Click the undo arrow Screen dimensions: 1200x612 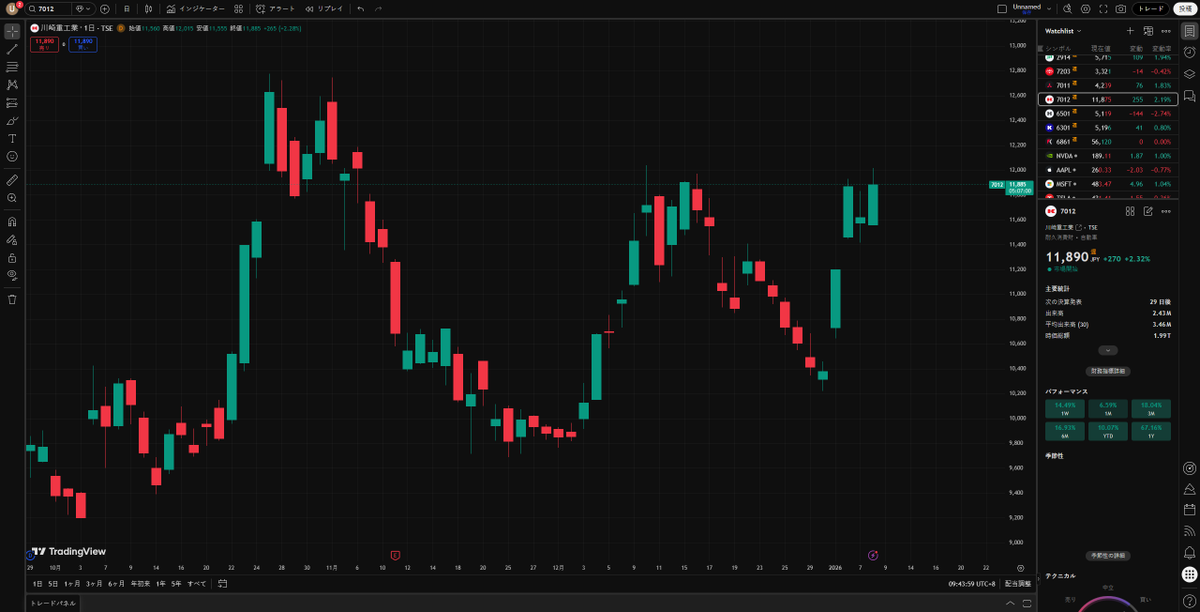click(361, 8)
